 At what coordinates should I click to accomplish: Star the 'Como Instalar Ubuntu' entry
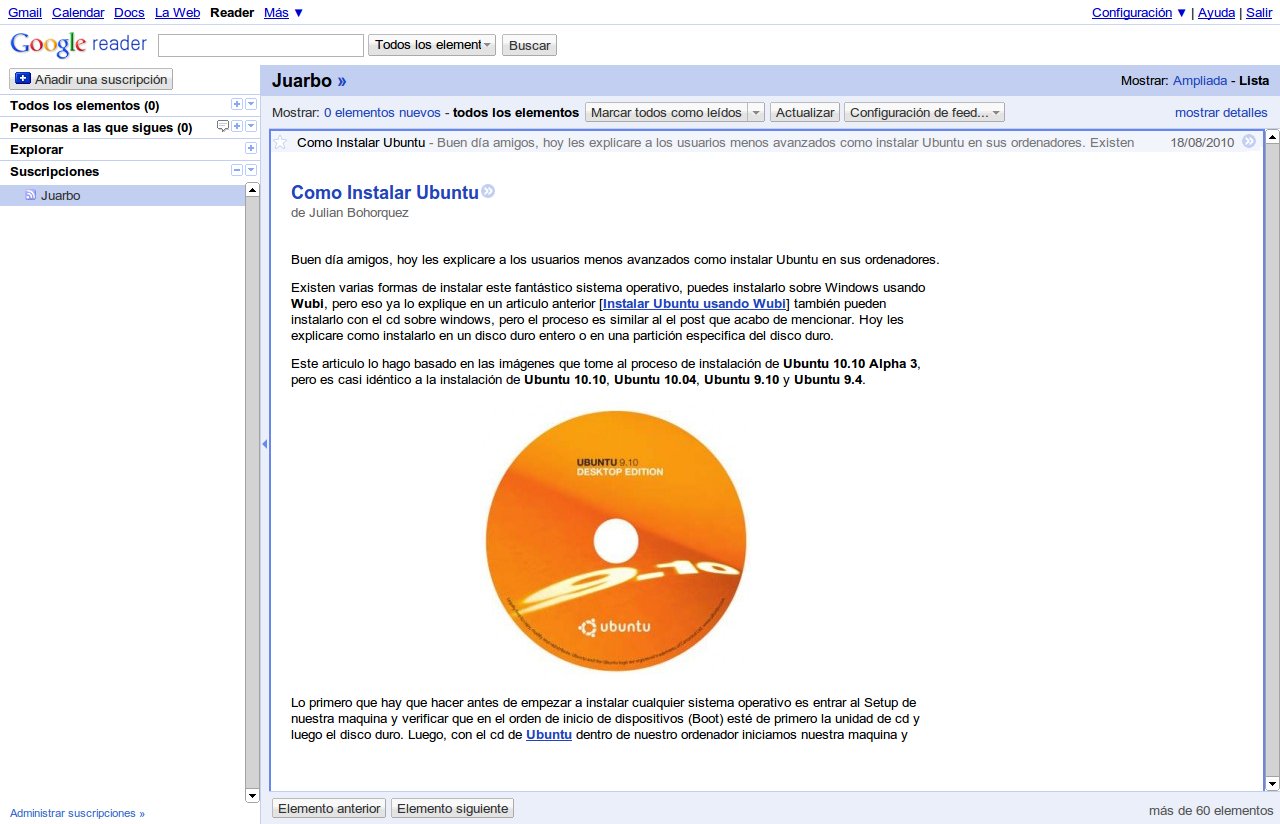pos(280,142)
